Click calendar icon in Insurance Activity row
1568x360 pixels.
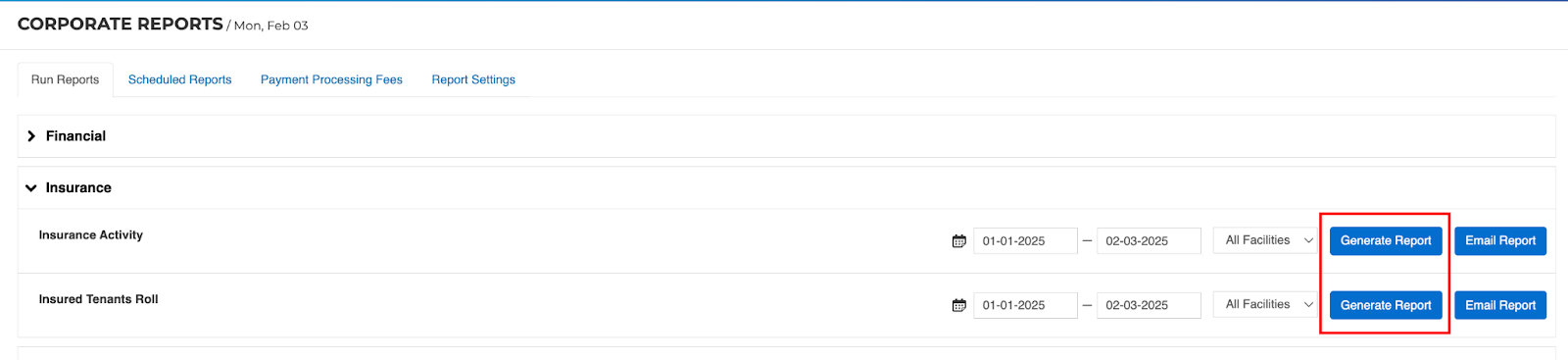(x=958, y=241)
